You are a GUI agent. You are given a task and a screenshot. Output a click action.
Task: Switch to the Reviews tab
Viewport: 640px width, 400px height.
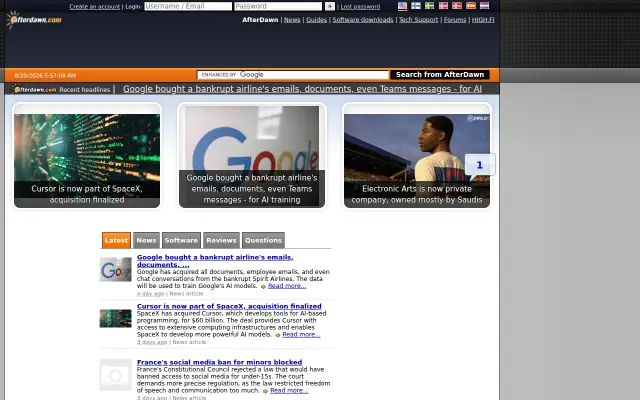pos(221,240)
